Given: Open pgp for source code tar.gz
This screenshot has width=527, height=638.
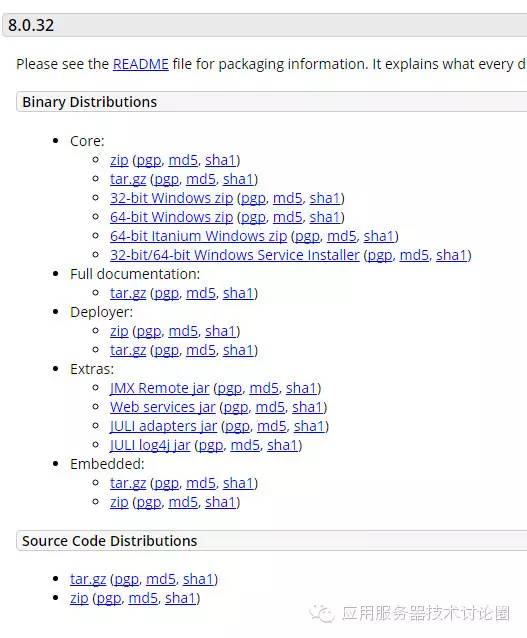Looking at the screenshot, I should pyautogui.click(x=127, y=579).
